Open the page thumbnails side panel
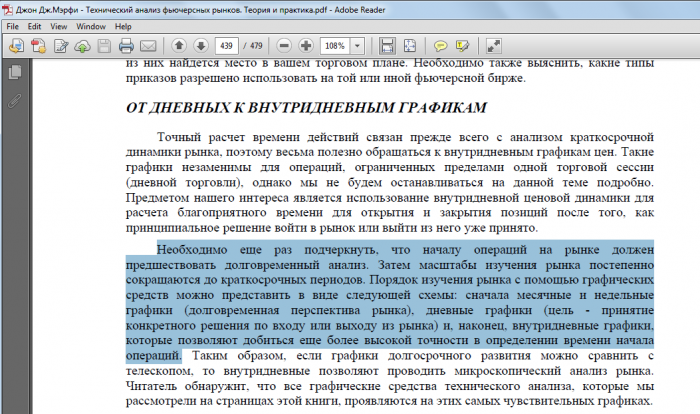Viewport: 700px width, 414px height. [14, 72]
